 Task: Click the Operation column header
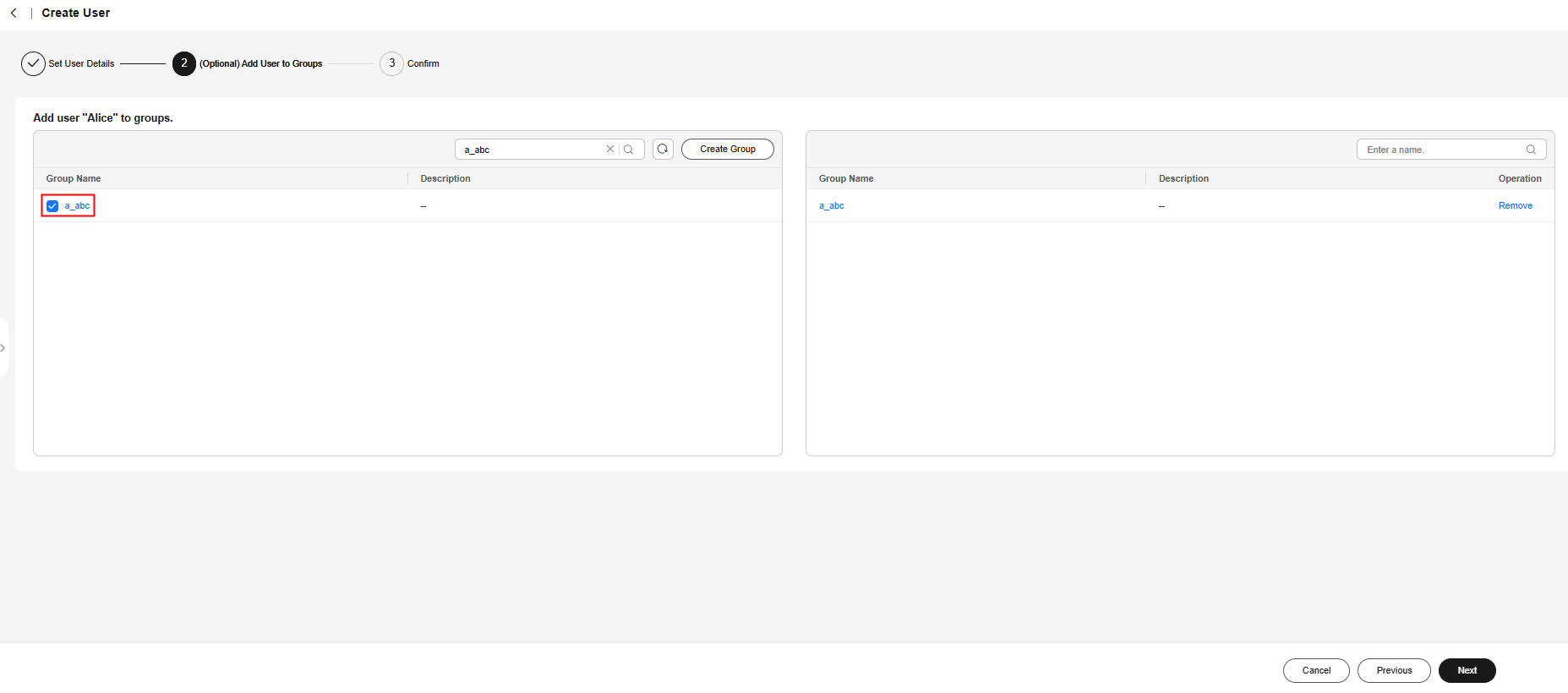pyautogui.click(x=1520, y=178)
